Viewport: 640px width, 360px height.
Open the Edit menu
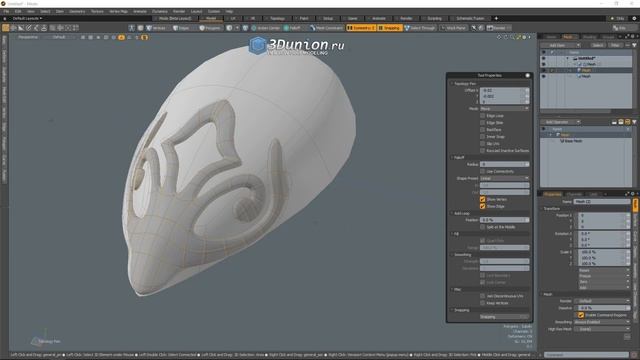tap(18, 11)
